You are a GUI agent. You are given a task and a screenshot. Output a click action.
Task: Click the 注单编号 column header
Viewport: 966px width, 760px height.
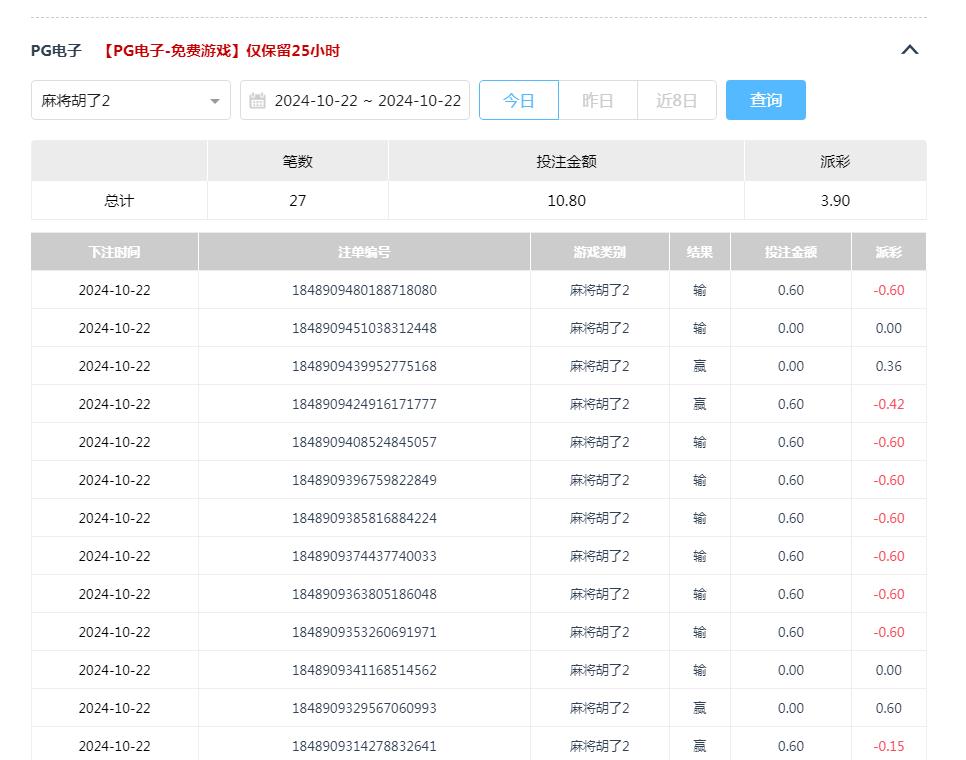click(x=364, y=252)
